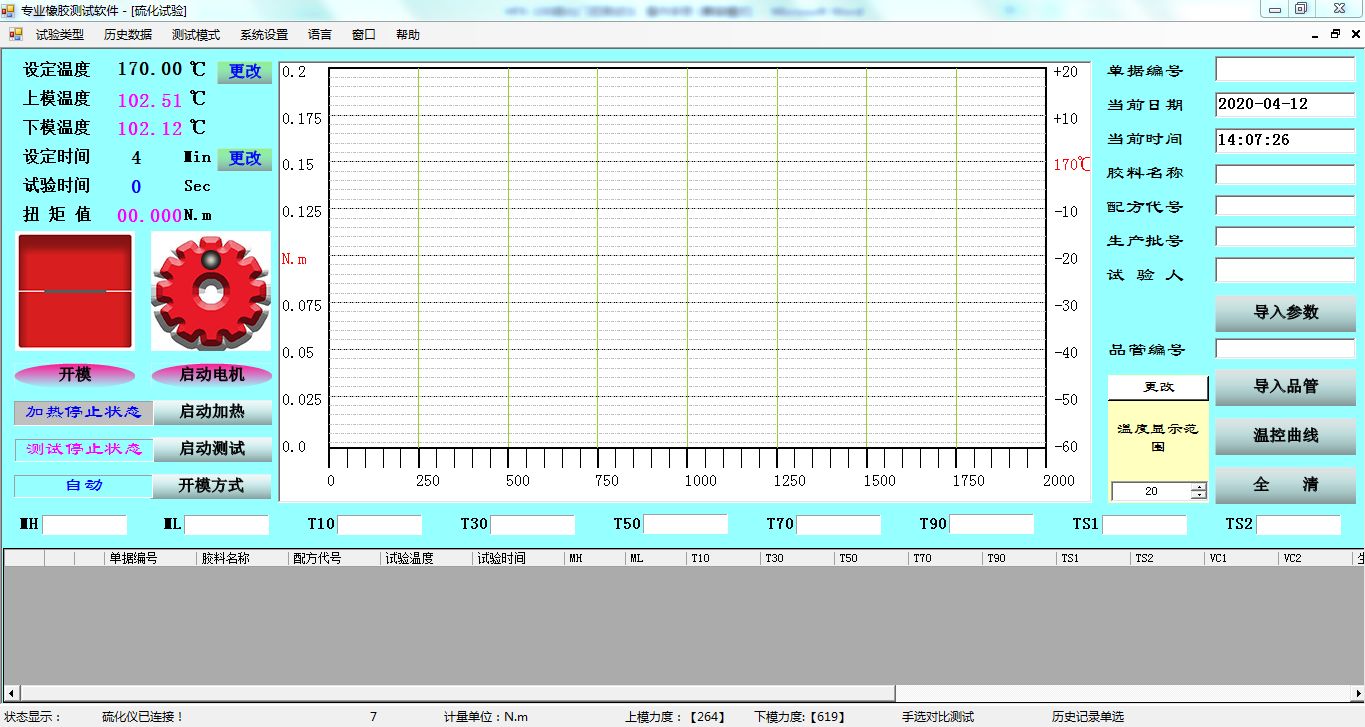Increase the temperature display range stepper

1198,487
